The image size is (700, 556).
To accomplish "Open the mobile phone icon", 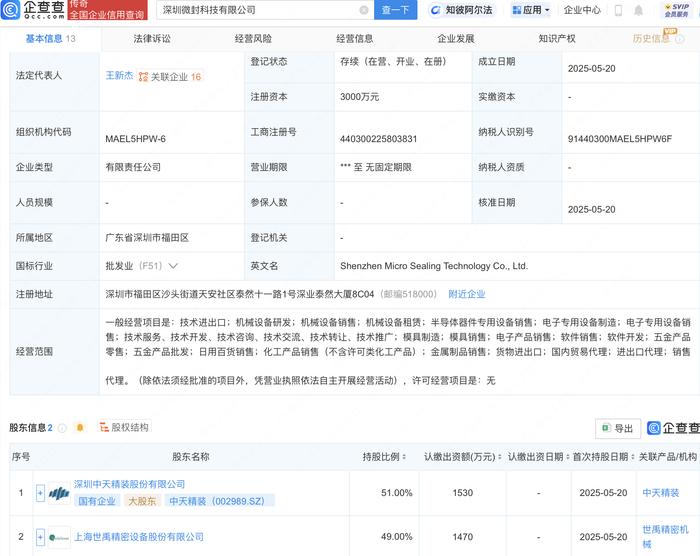I will (x=618, y=10).
